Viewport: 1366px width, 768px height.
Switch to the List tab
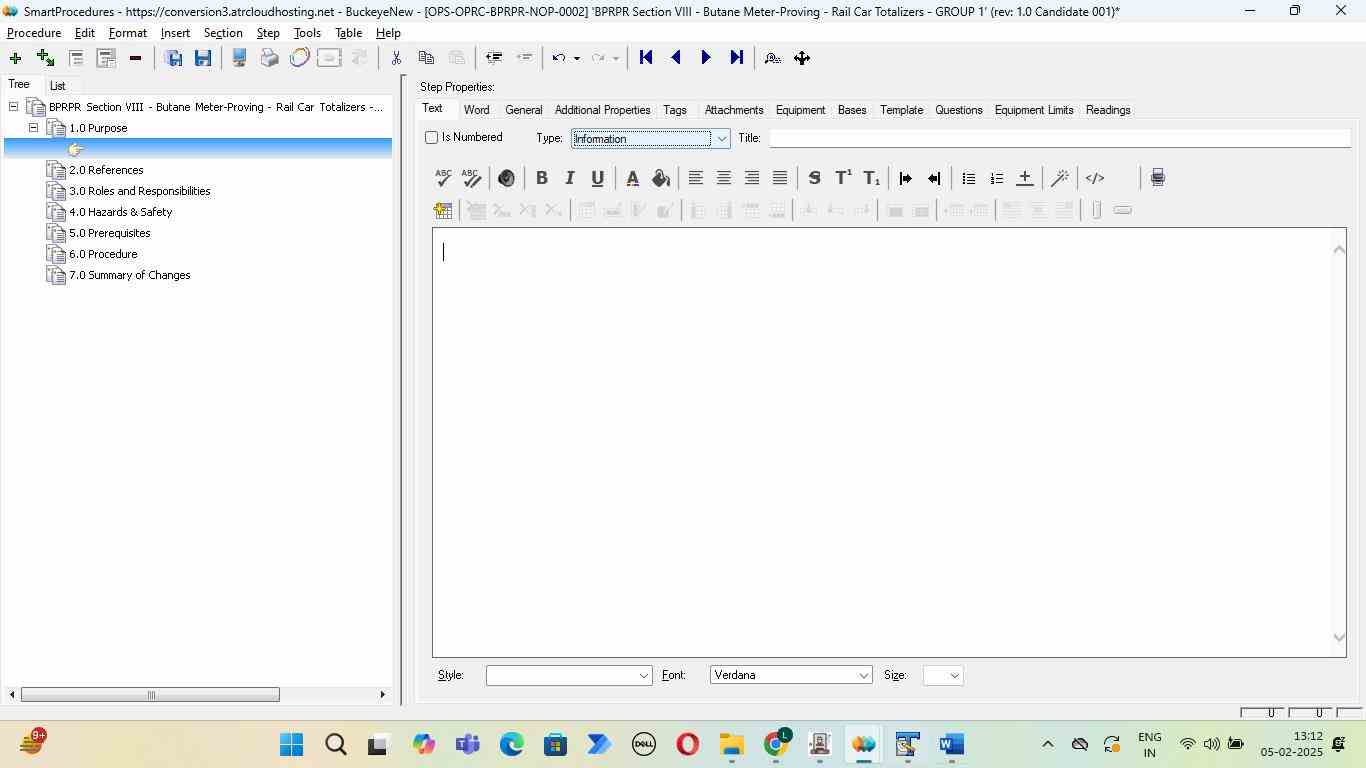pyautogui.click(x=58, y=86)
